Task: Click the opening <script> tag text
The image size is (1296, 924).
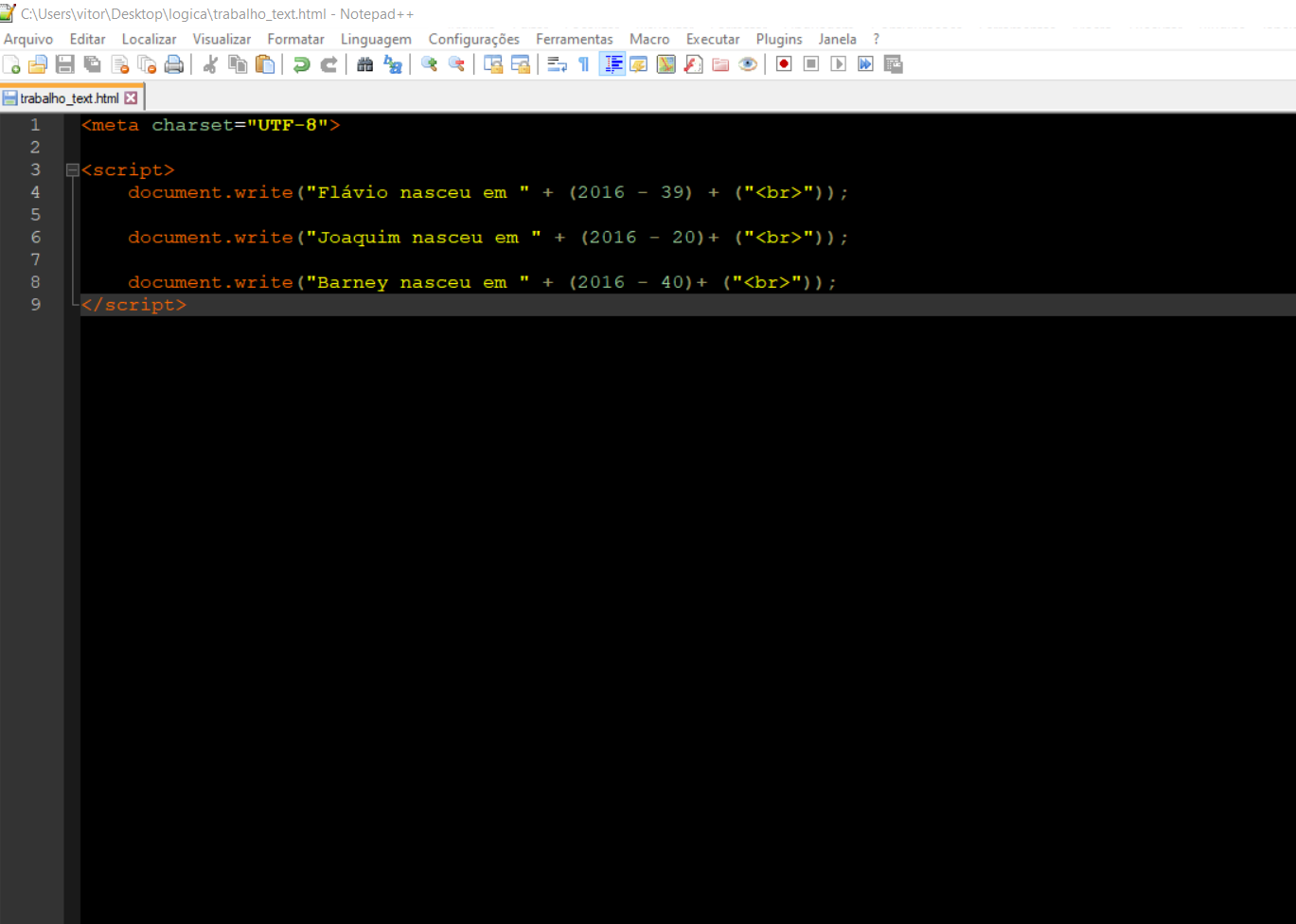Action: coord(128,170)
